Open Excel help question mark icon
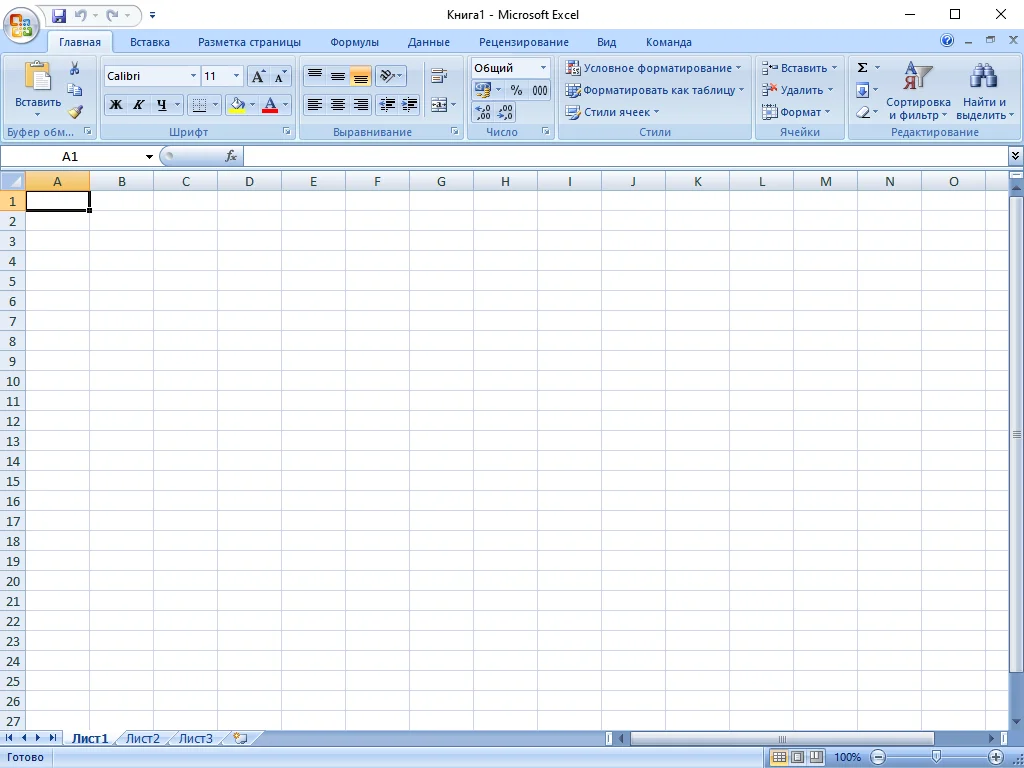Viewport: 1024px width, 768px height. tap(946, 40)
